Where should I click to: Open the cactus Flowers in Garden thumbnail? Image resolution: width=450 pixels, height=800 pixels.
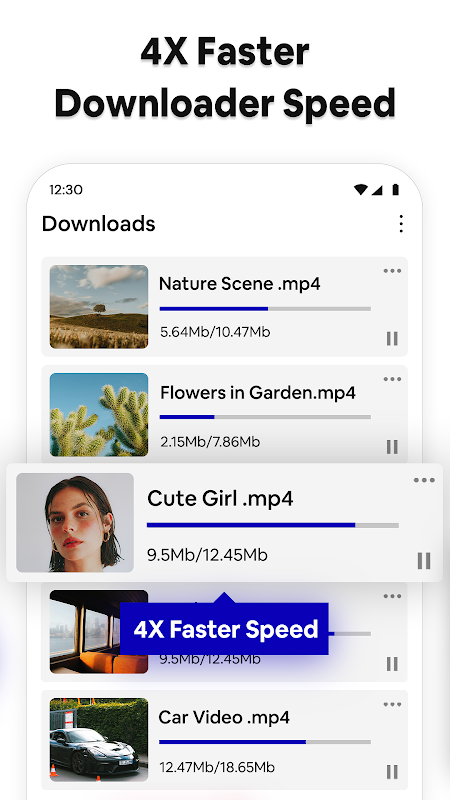click(99, 414)
